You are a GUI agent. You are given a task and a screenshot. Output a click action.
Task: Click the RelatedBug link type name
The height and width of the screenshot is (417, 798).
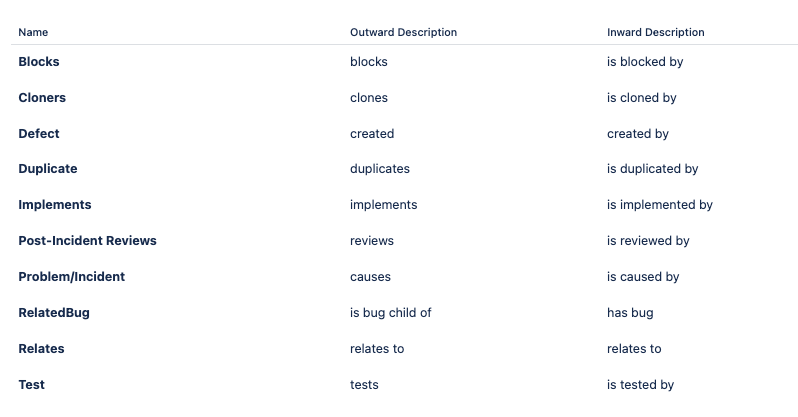(x=54, y=313)
